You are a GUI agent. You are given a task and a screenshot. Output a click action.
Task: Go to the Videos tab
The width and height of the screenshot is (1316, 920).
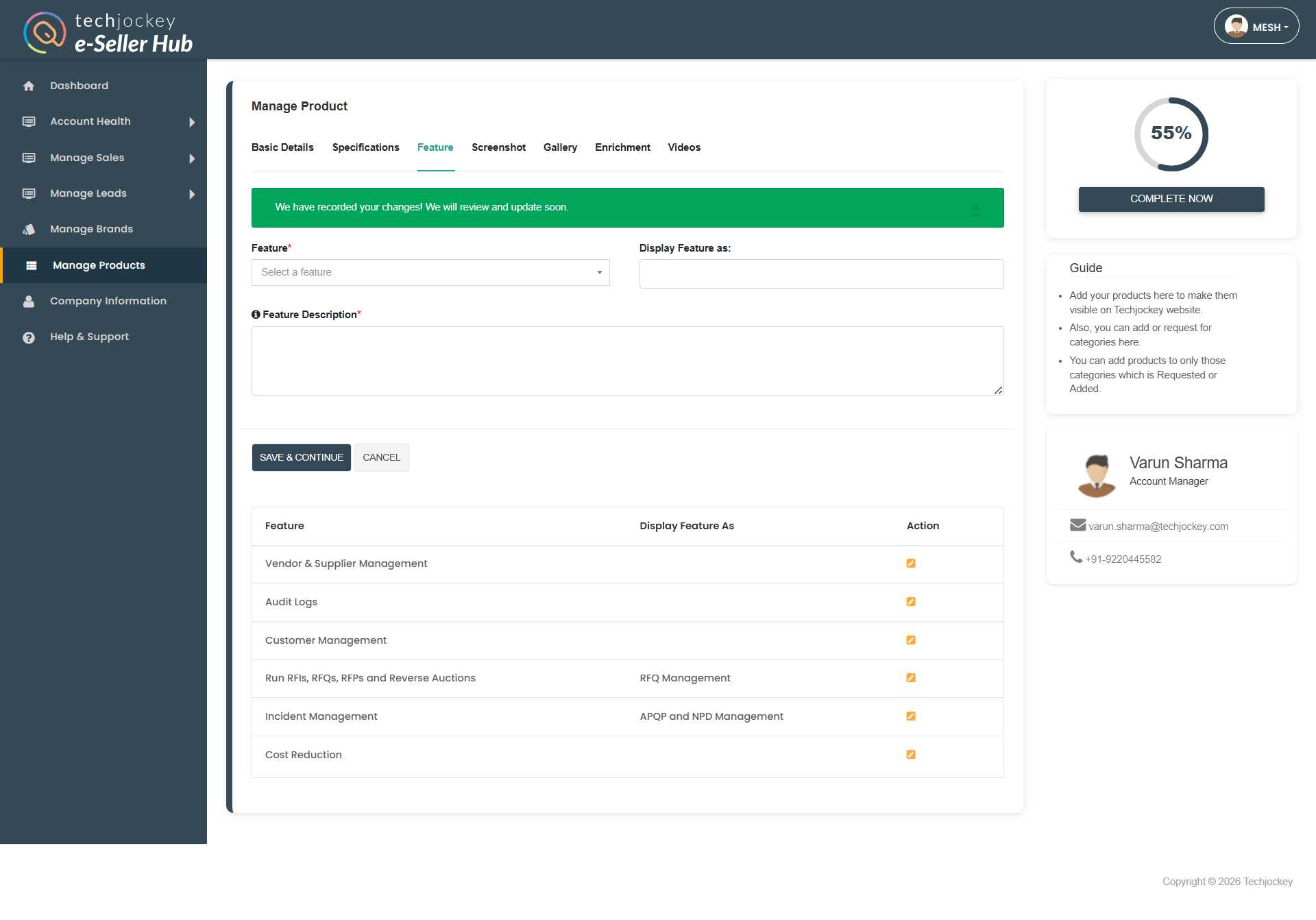(x=684, y=147)
